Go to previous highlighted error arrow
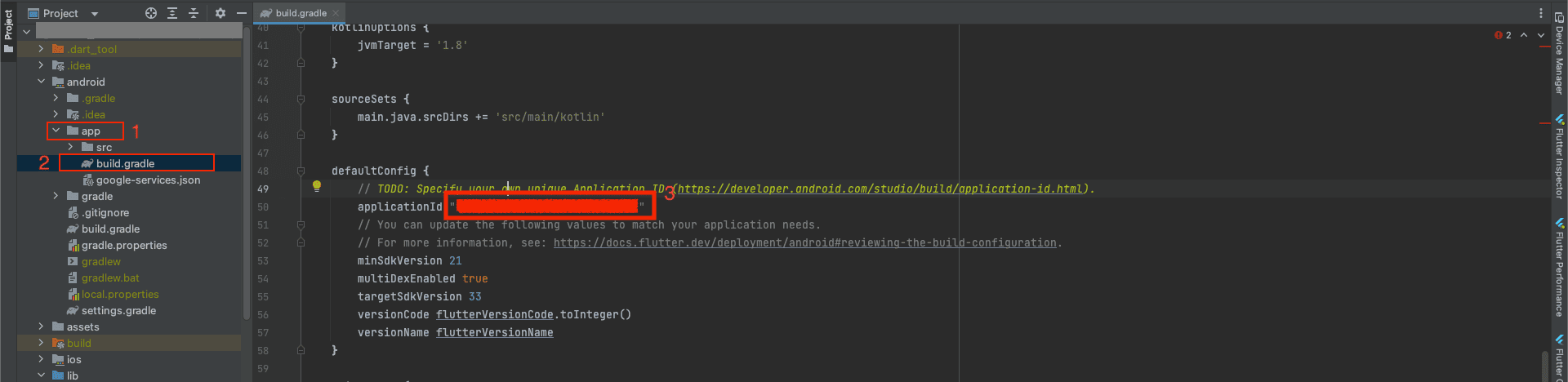This screenshot has height=382, width=1568. coord(1524,35)
